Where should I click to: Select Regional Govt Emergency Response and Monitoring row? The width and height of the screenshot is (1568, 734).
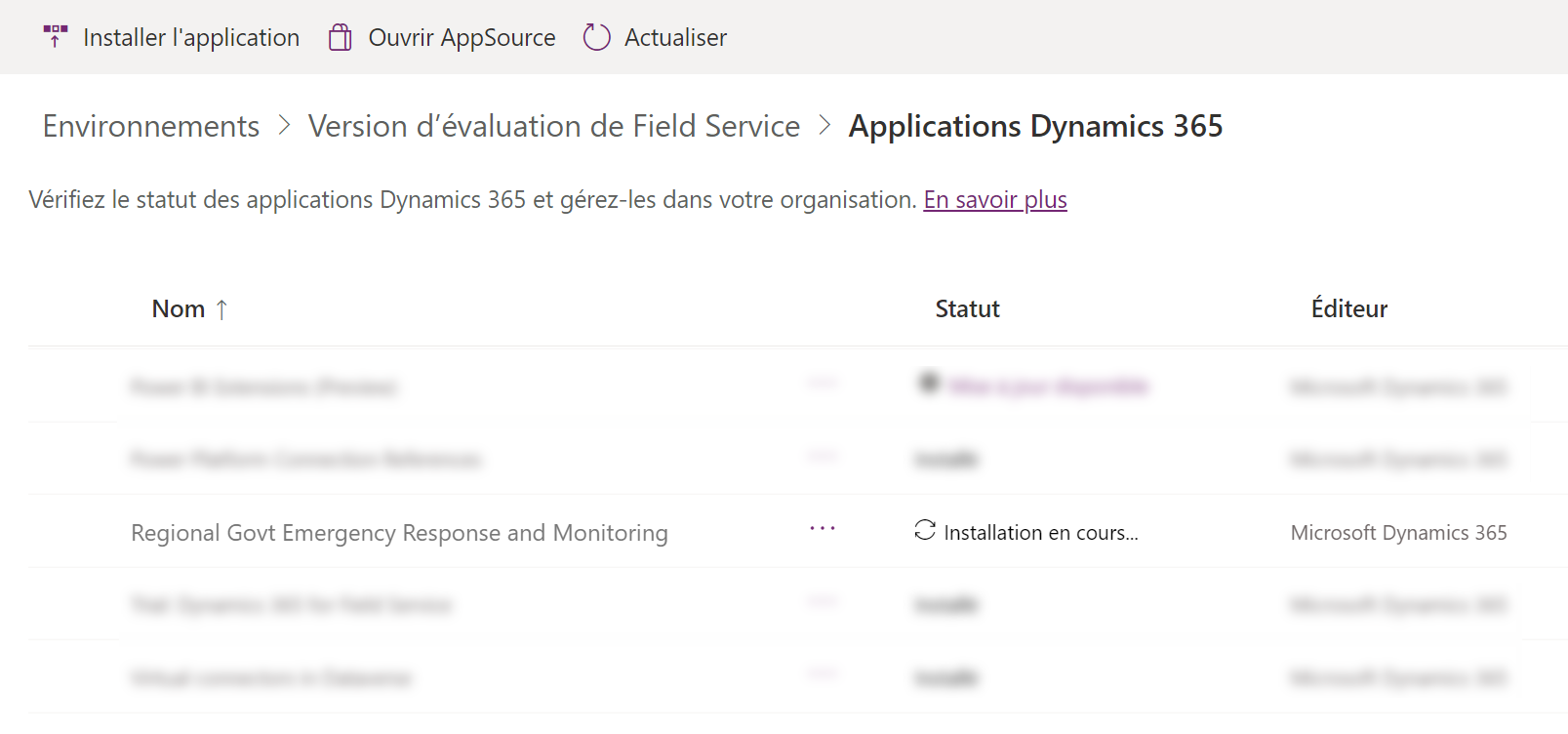tap(798, 532)
